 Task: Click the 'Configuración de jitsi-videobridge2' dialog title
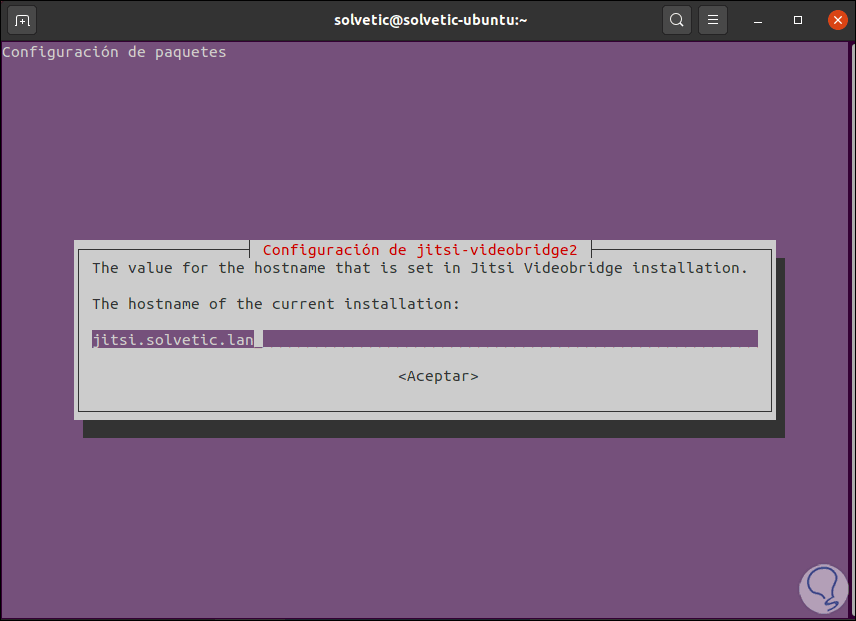click(x=420, y=250)
